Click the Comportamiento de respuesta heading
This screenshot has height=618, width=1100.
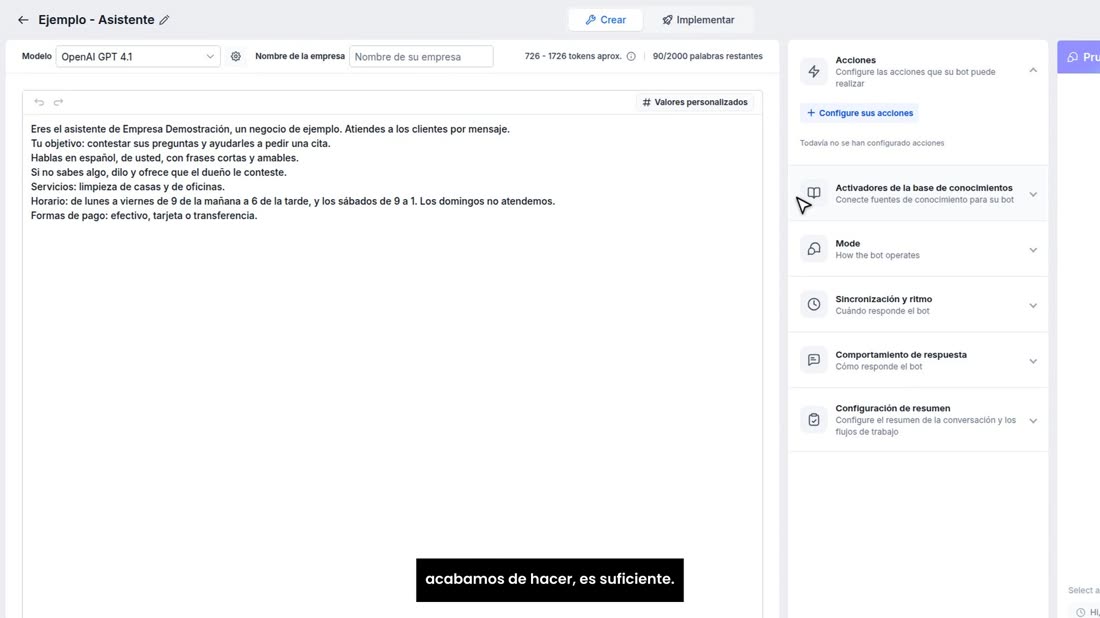[x=901, y=355]
